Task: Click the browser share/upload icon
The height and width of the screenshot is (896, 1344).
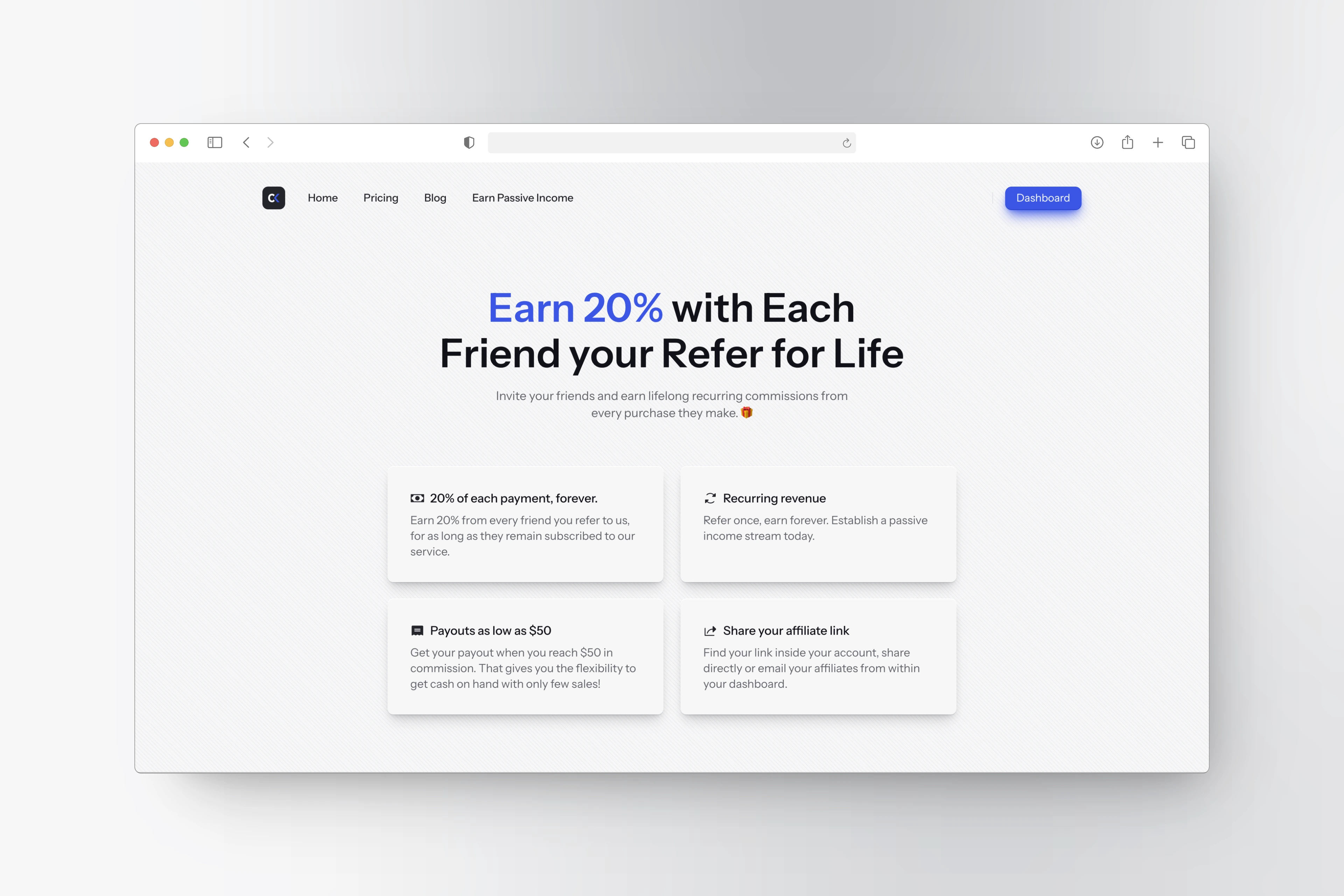Action: coord(1127,142)
